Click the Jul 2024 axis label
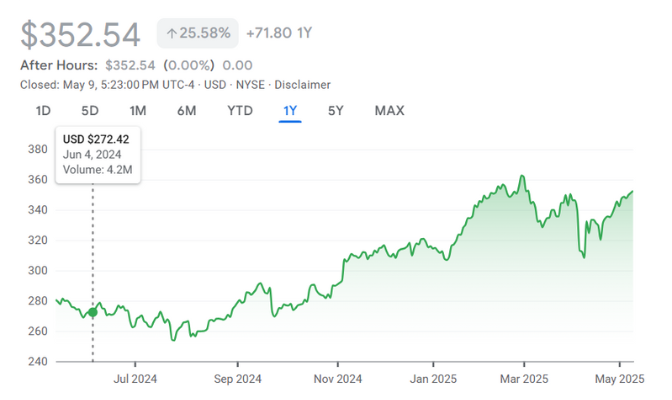The image size is (672, 400). (135, 379)
